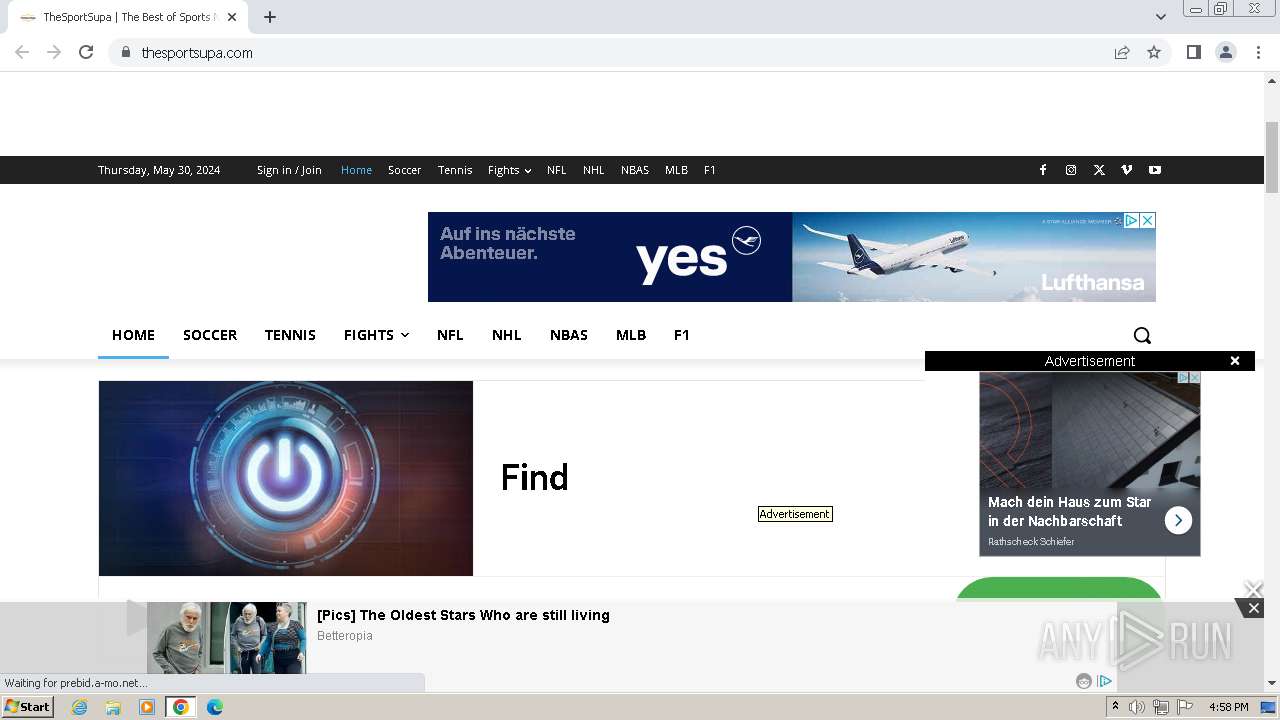The image size is (1280, 720).
Task: Select NHL in the top black bar
Action: 594,170
